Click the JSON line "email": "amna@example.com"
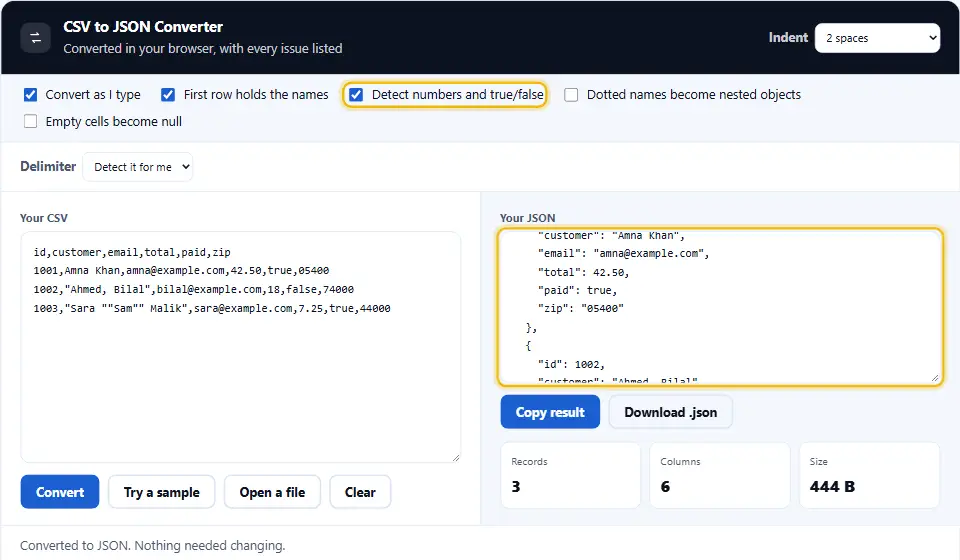The height and width of the screenshot is (560, 960). (623, 253)
